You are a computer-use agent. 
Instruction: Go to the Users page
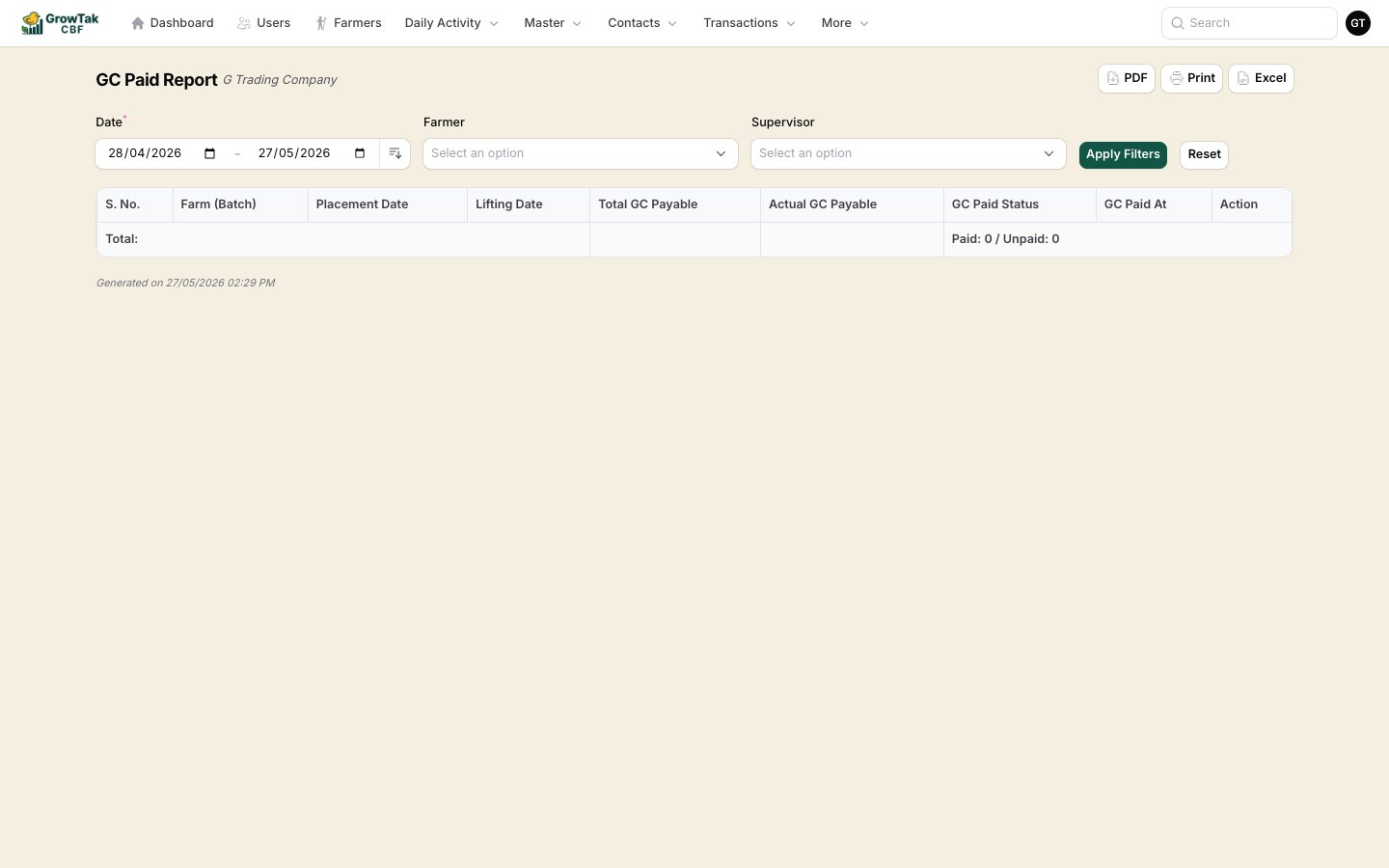[x=264, y=23]
